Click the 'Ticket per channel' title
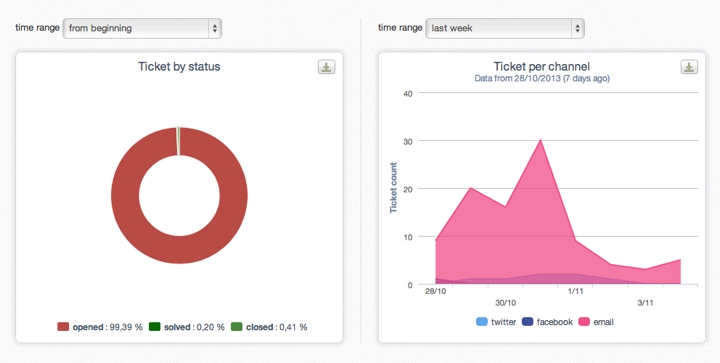Viewport: 720px width, 363px height. pos(542,67)
